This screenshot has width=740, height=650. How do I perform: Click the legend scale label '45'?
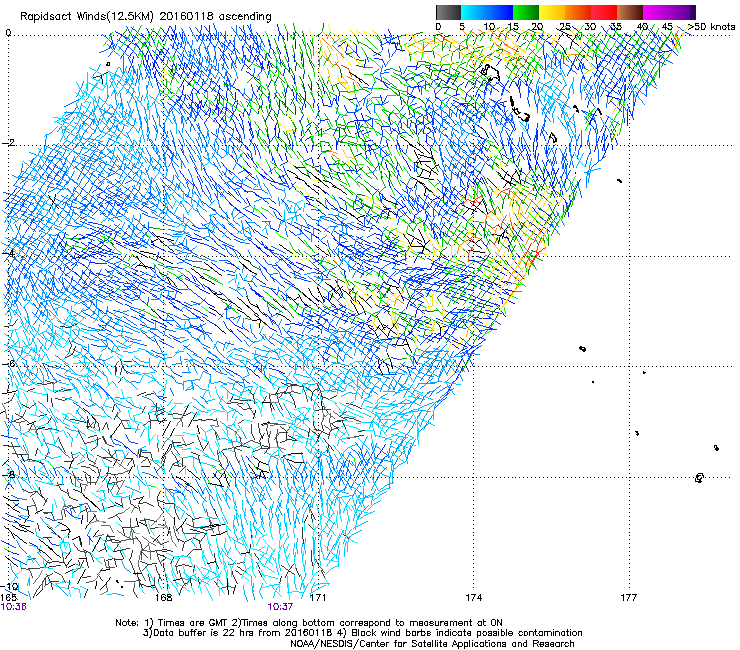(x=667, y=27)
